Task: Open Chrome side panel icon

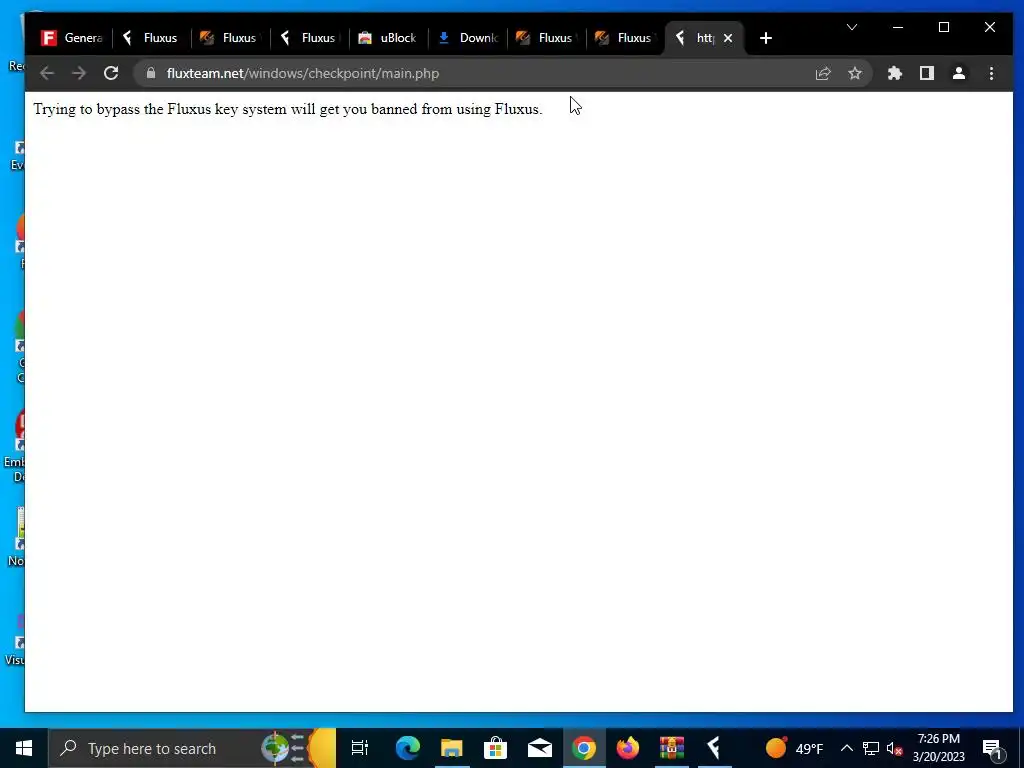Action: click(x=927, y=73)
